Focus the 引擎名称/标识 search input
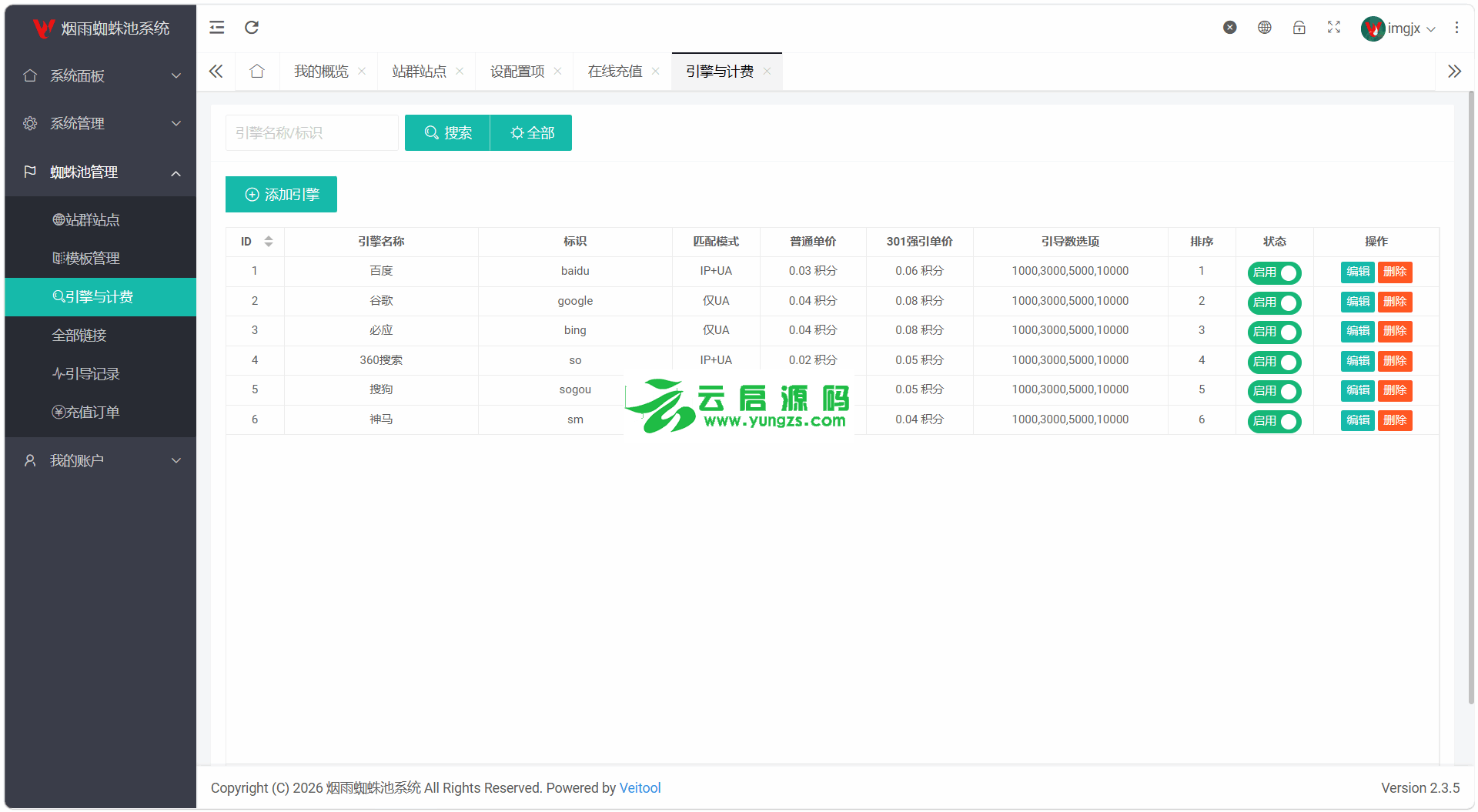 coord(312,133)
